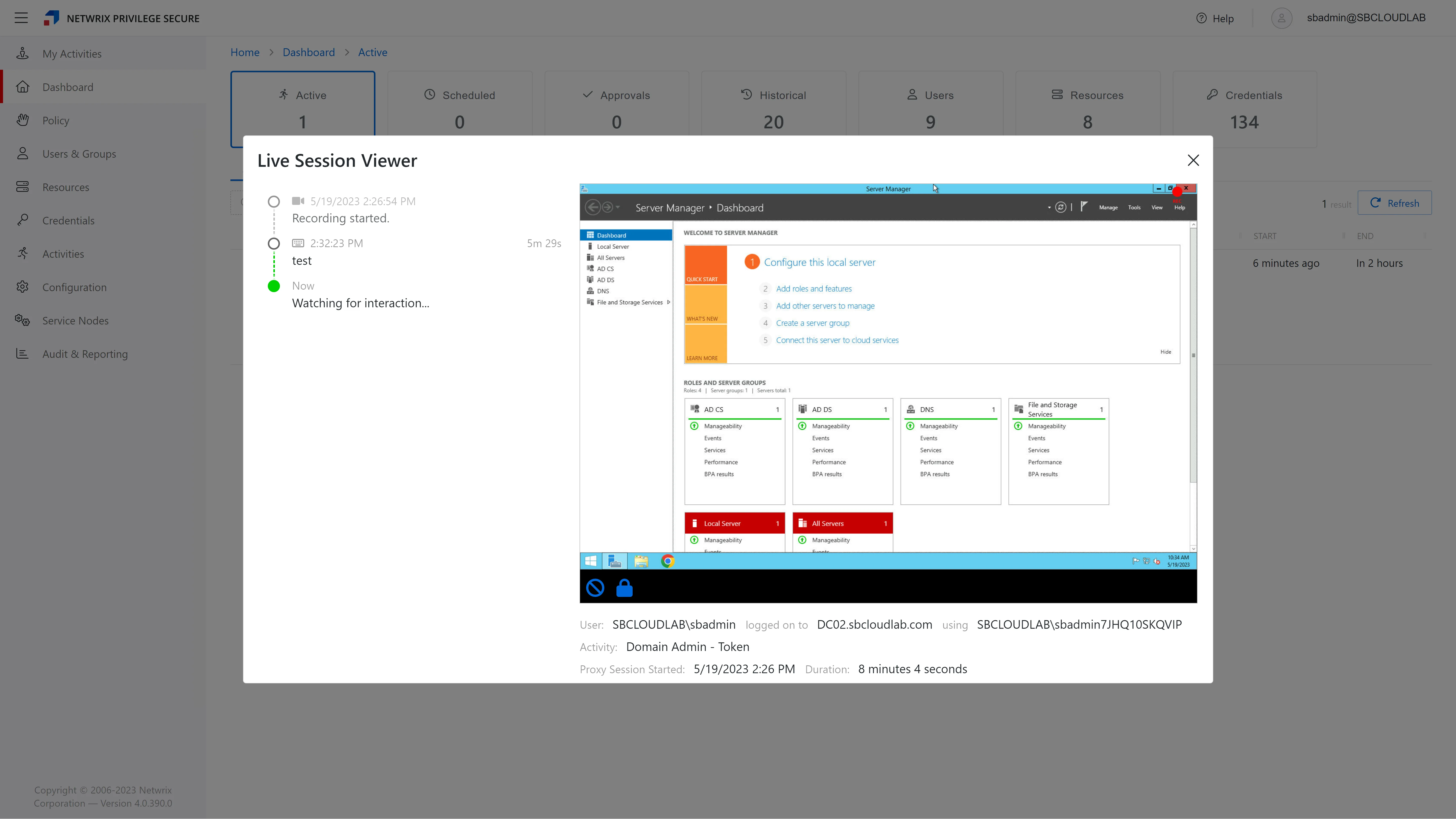Image resolution: width=1456 pixels, height=819 pixels.
Task: Click the Dashboard breadcrumb link
Action: click(309, 52)
